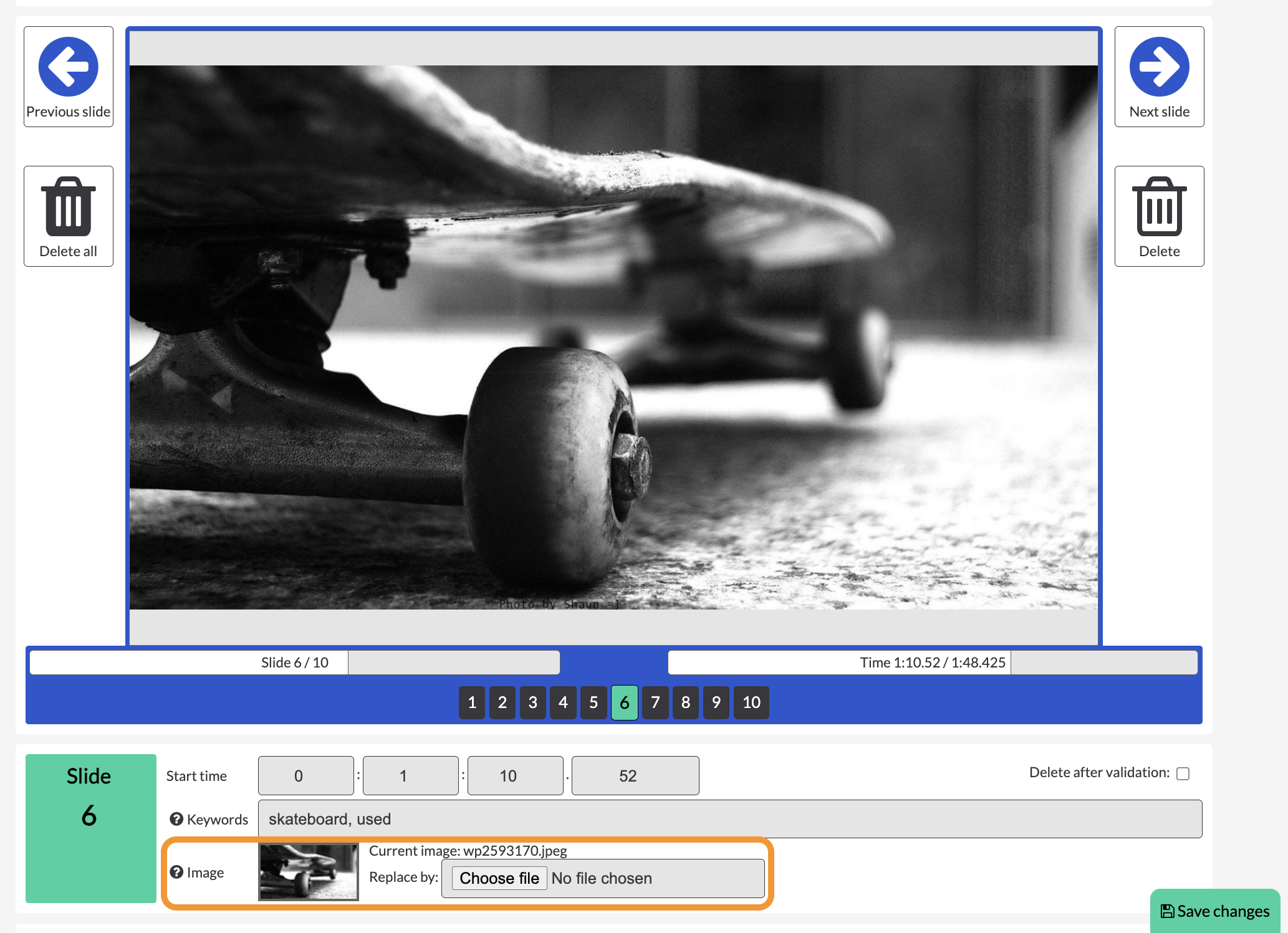Click the start time seconds field showing 10
This screenshot has height=933, width=1288.
[x=516, y=776]
